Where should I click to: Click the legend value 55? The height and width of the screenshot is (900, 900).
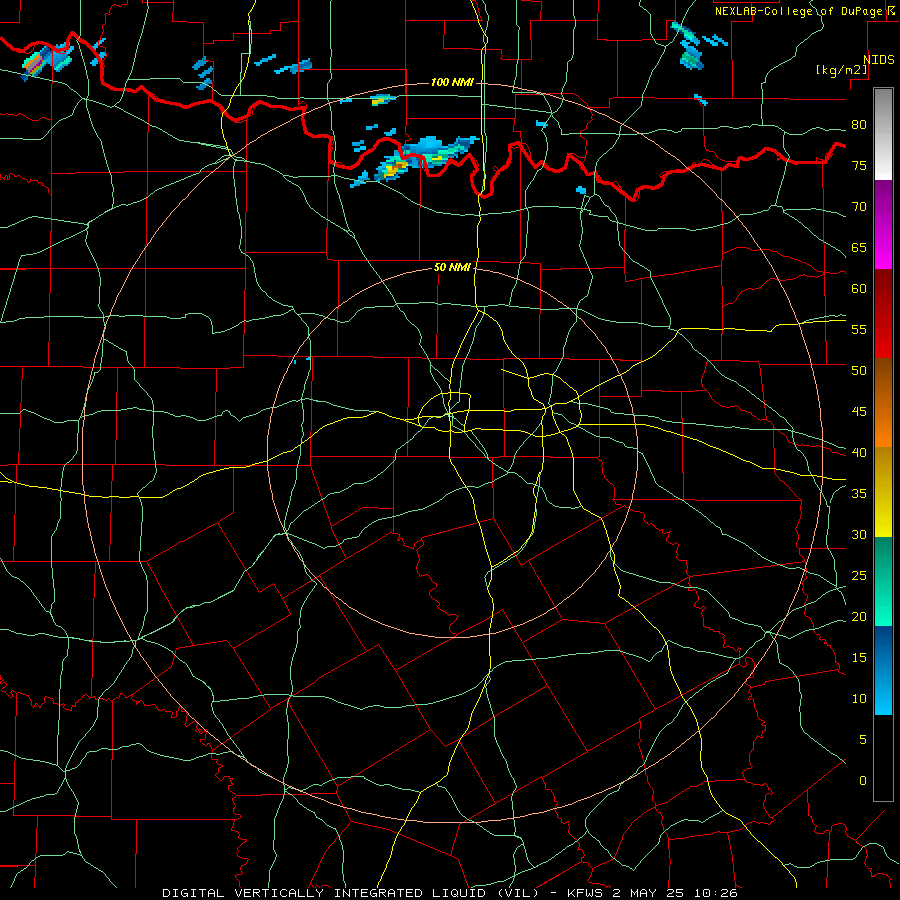pyautogui.click(x=859, y=329)
